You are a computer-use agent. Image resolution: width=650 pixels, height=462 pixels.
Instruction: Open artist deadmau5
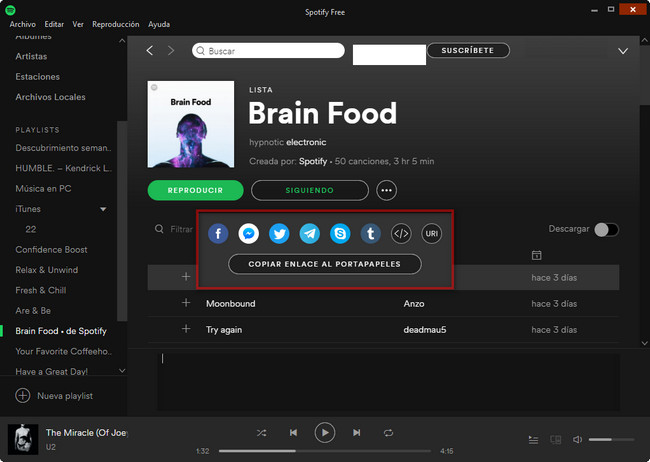pos(425,330)
